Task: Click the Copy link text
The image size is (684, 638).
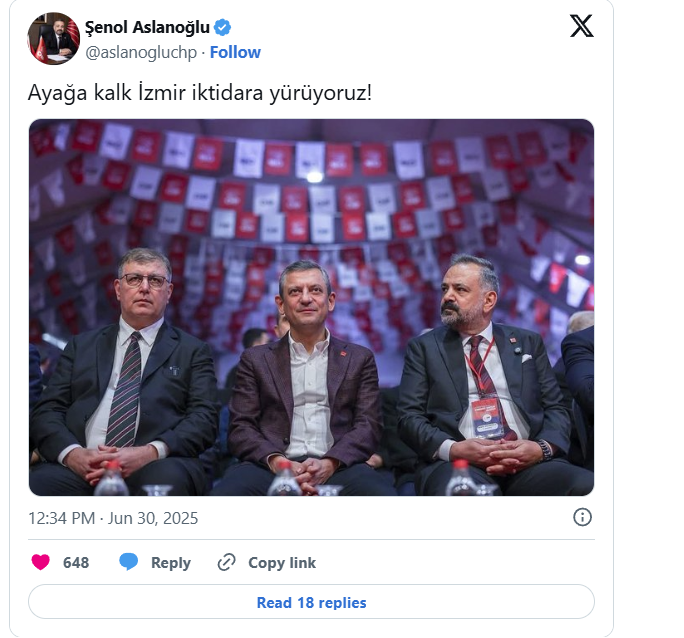Action: click(282, 563)
